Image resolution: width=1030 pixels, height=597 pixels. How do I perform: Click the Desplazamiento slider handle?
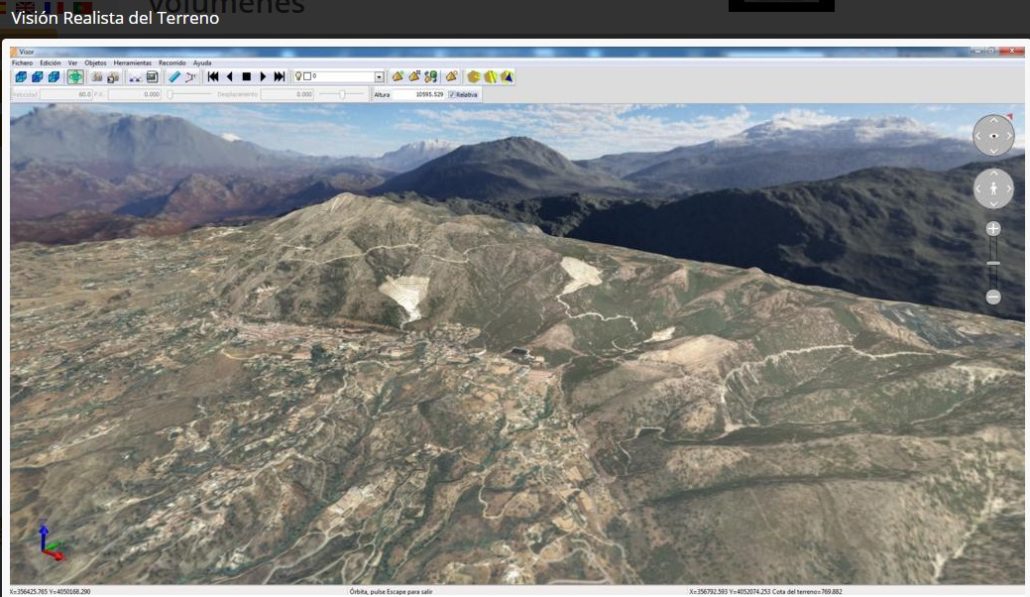342,94
